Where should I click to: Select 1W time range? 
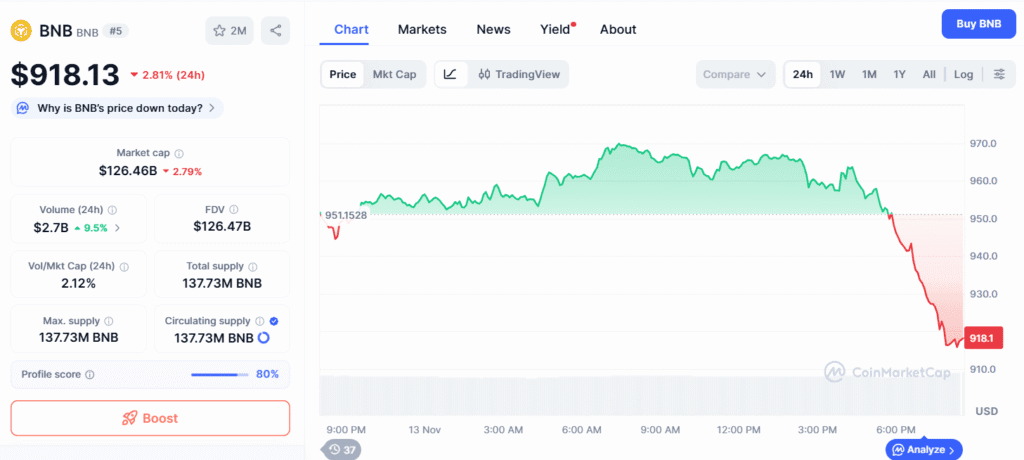(837, 74)
